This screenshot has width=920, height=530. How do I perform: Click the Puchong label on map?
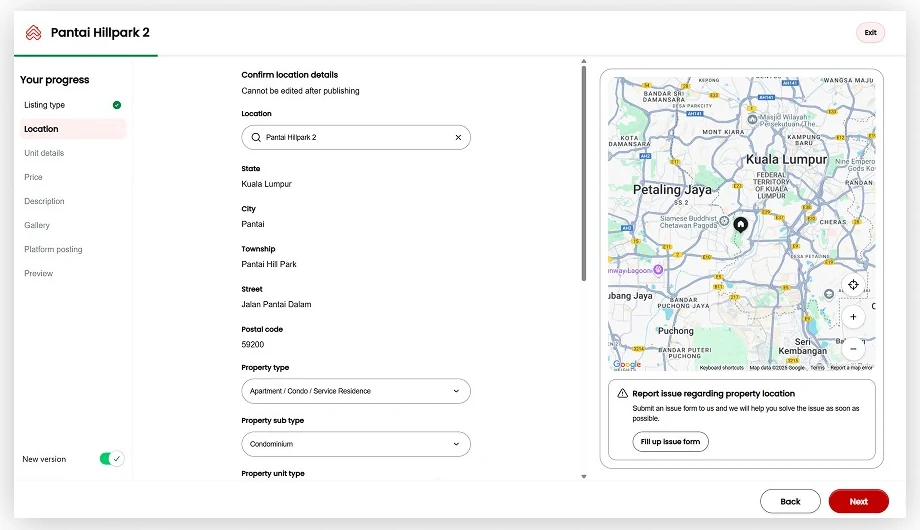(675, 331)
